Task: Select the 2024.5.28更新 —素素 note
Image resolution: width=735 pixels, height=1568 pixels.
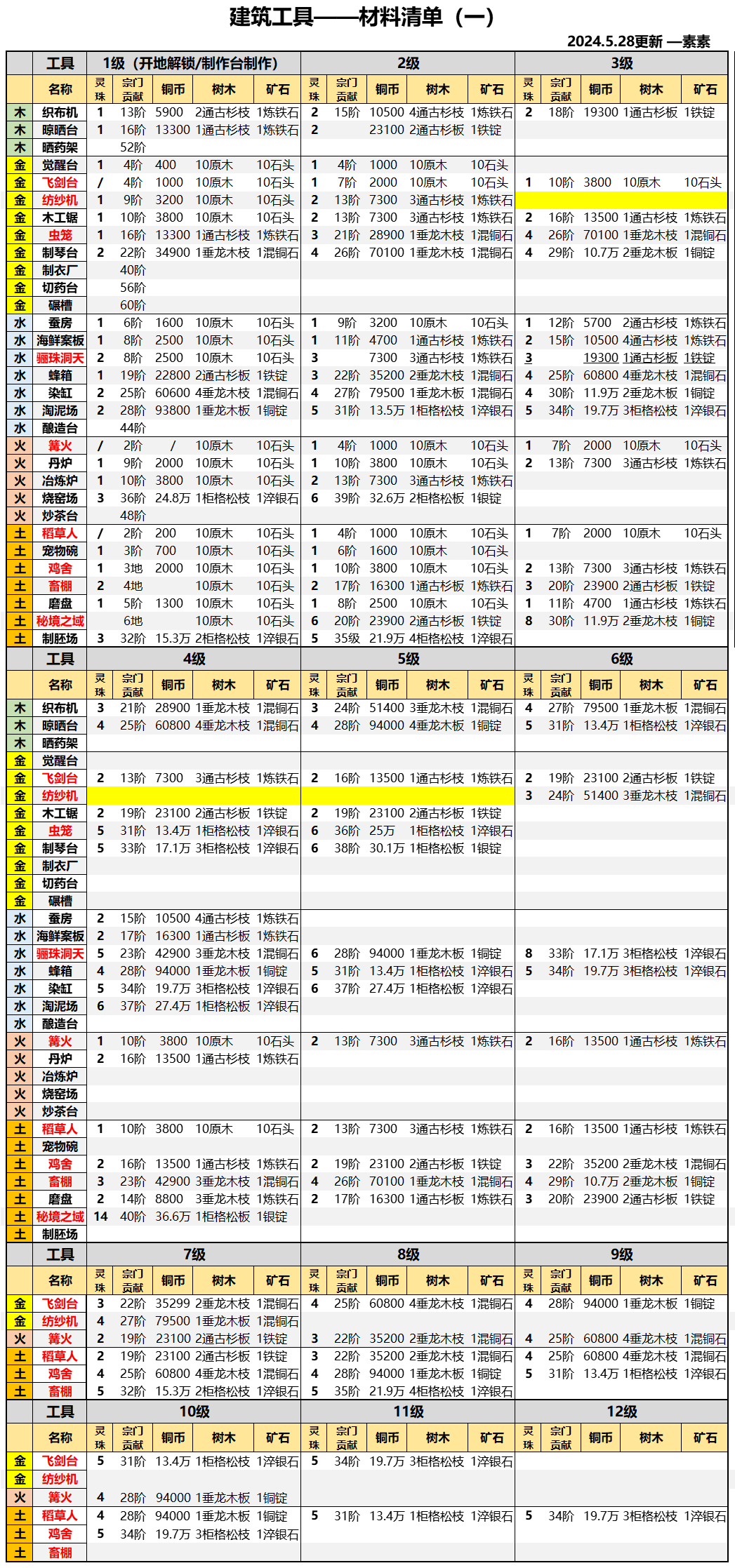Action: [638, 41]
